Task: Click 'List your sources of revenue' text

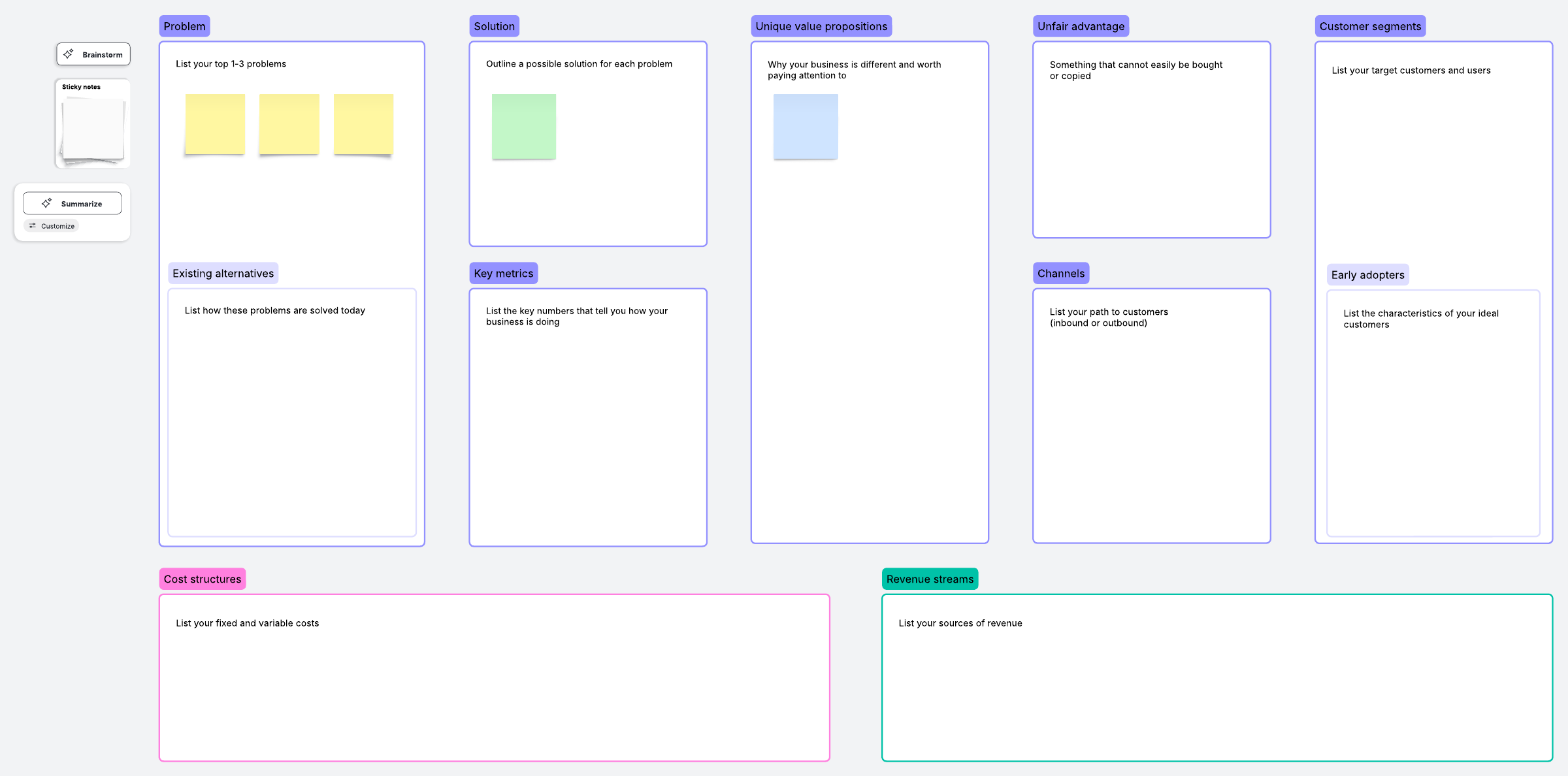Action: (960, 623)
